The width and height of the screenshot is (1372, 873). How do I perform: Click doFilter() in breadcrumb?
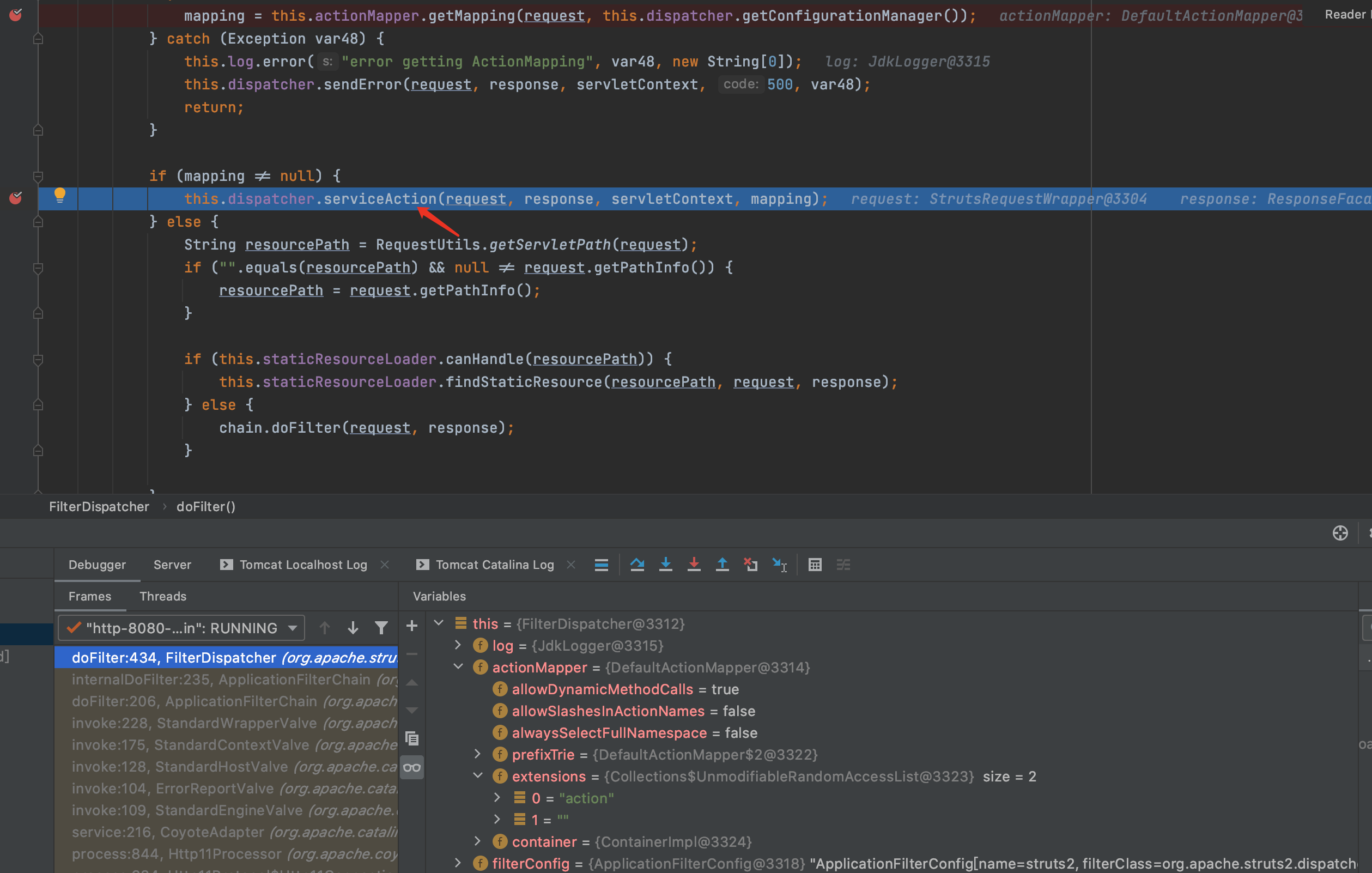coord(205,507)
